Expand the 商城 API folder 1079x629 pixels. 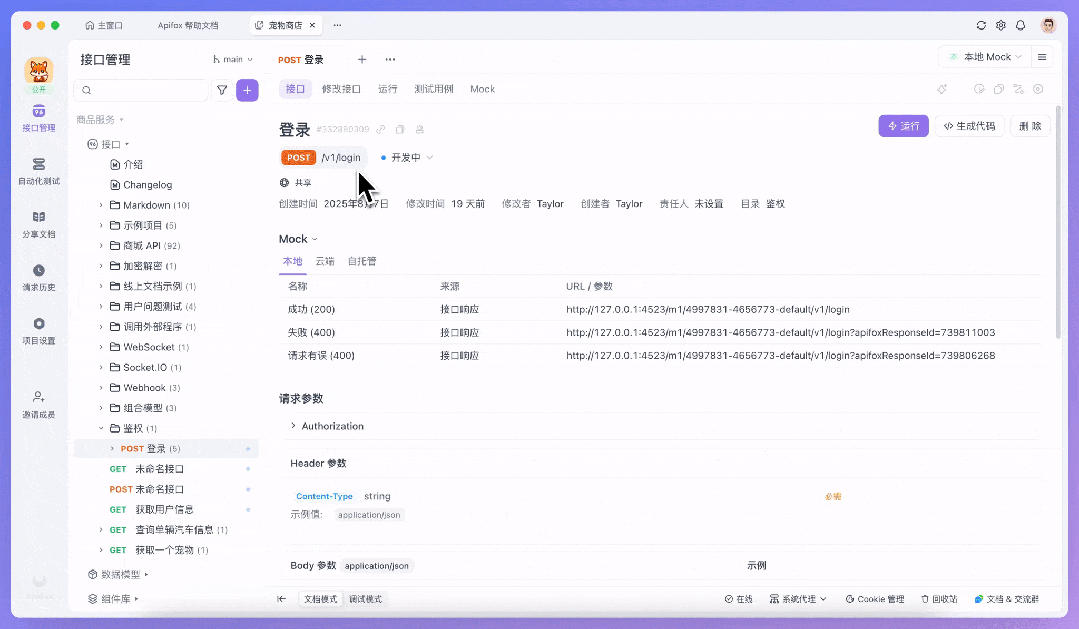(x=100, y=246)
